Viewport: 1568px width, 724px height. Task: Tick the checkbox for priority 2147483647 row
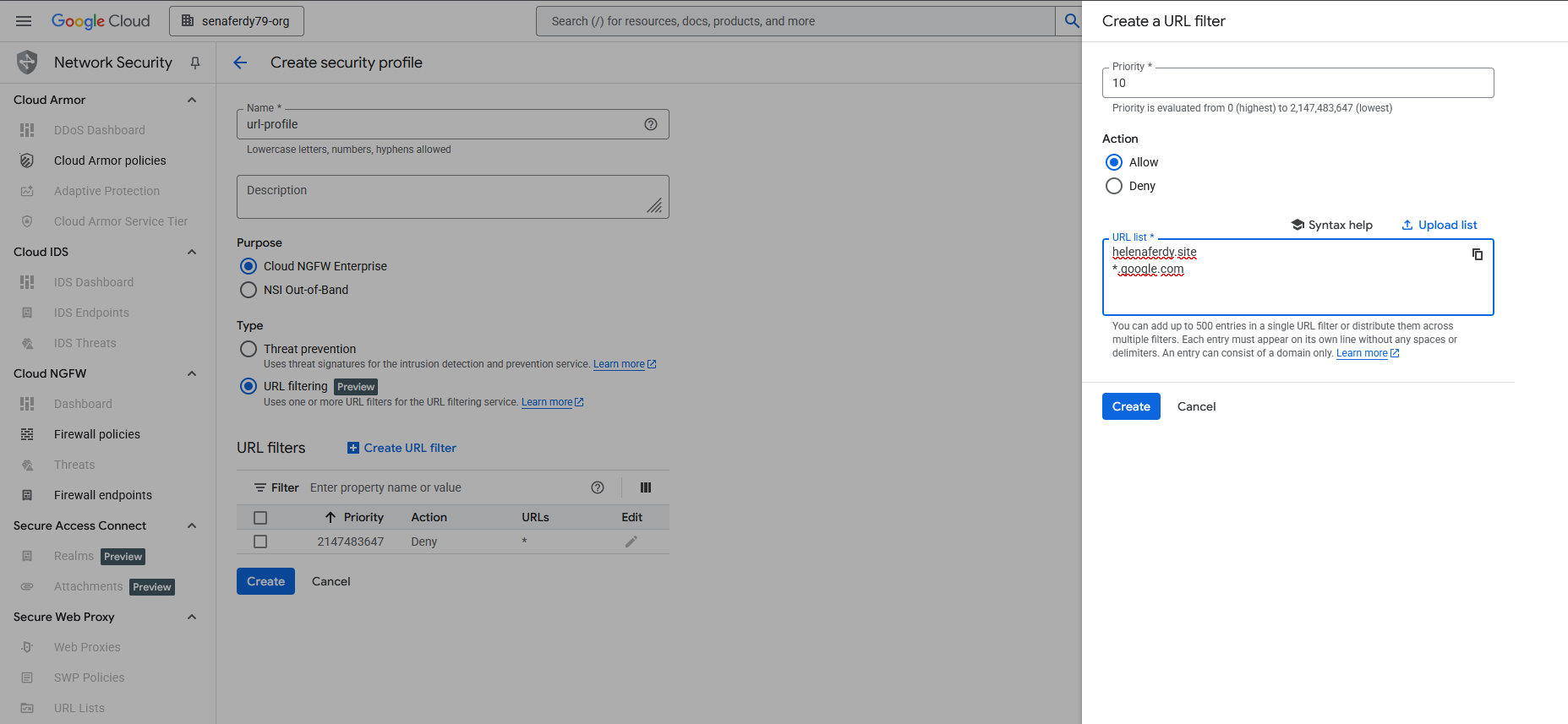(x=260, y=542)
